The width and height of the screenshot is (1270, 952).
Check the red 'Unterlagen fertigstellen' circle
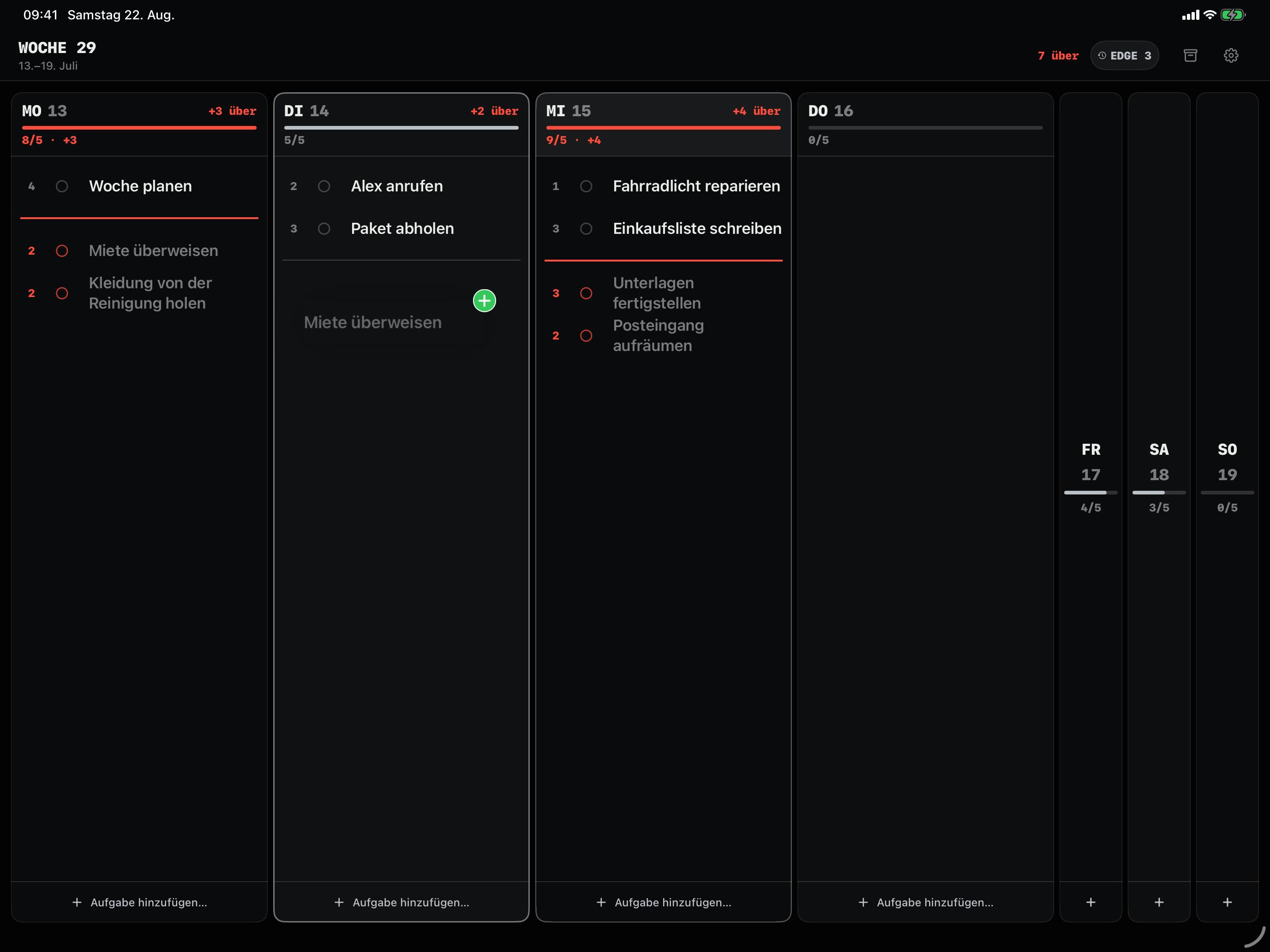[586, 293]
